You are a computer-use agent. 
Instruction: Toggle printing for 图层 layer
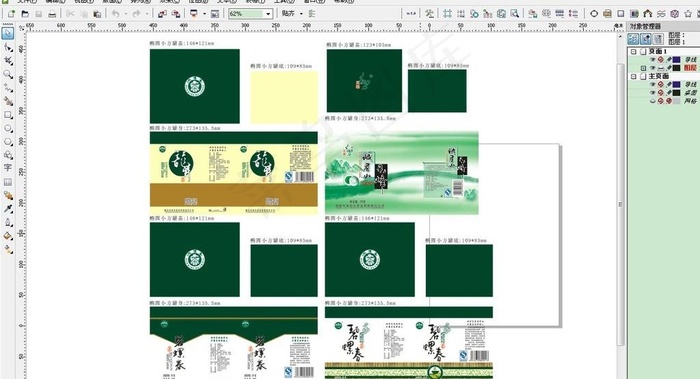[661, 68]
